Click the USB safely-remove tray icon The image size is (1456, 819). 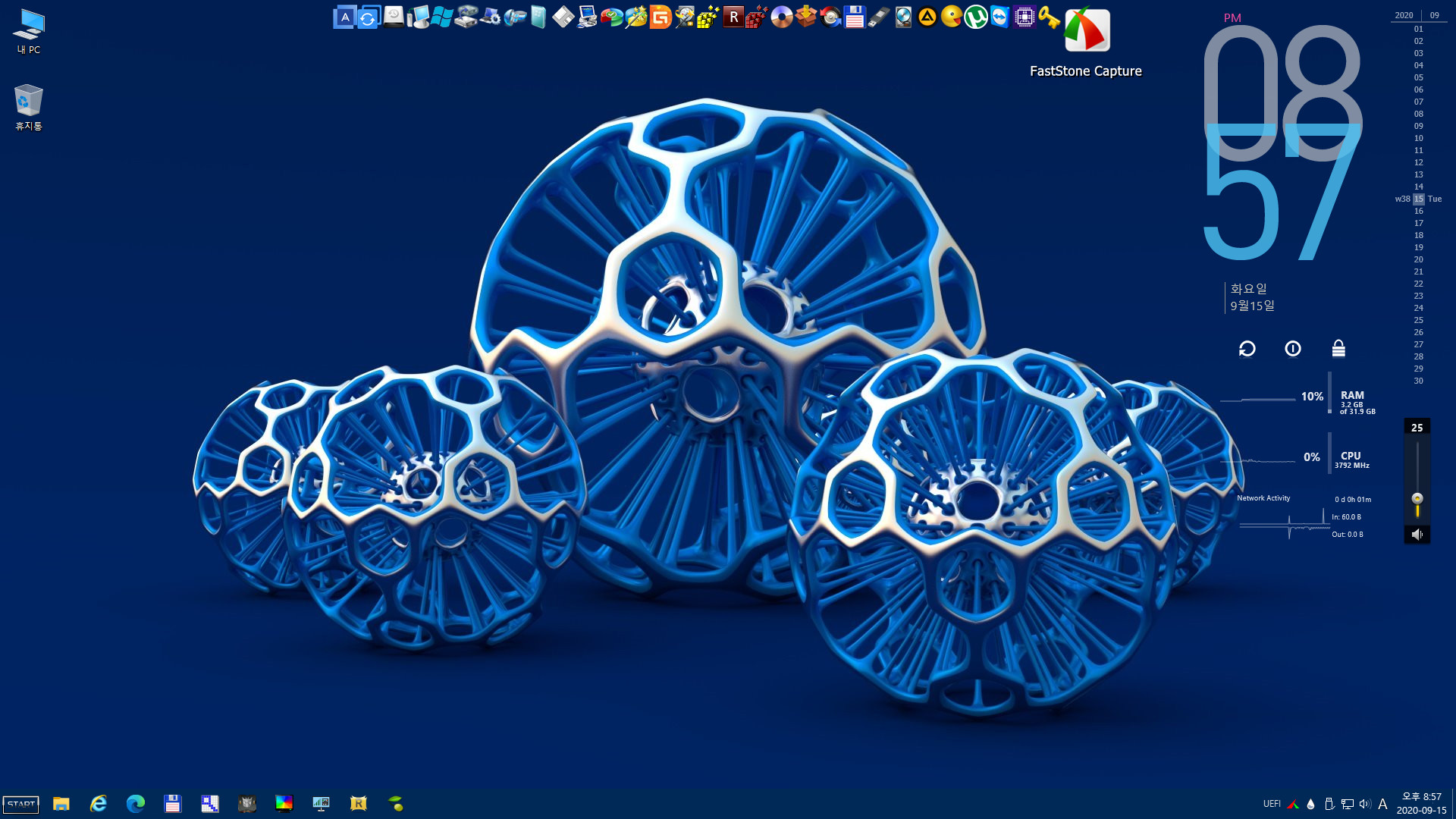coord(1329,804)
